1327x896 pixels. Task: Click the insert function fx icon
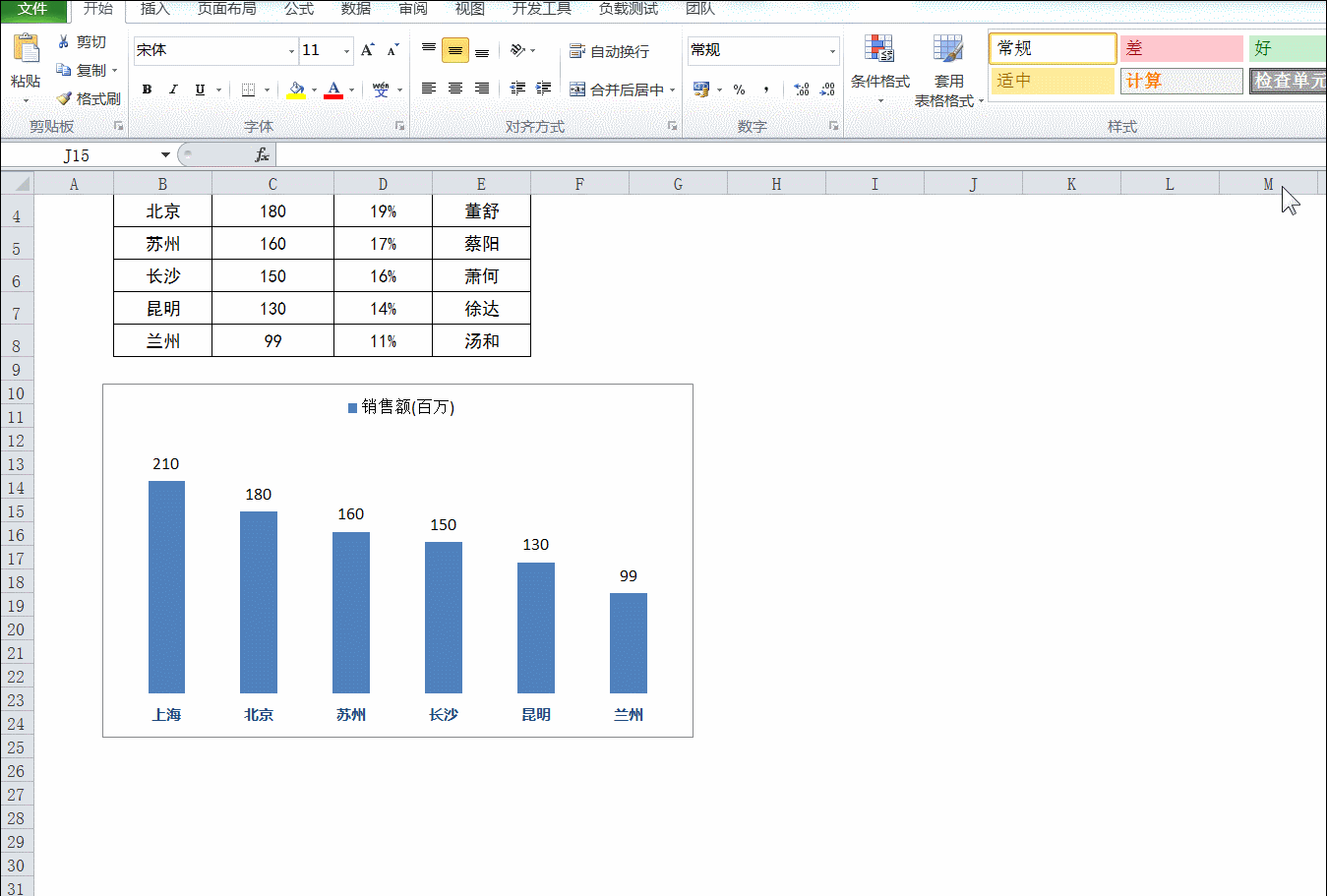pyautogui.click(x=262, y=155)
